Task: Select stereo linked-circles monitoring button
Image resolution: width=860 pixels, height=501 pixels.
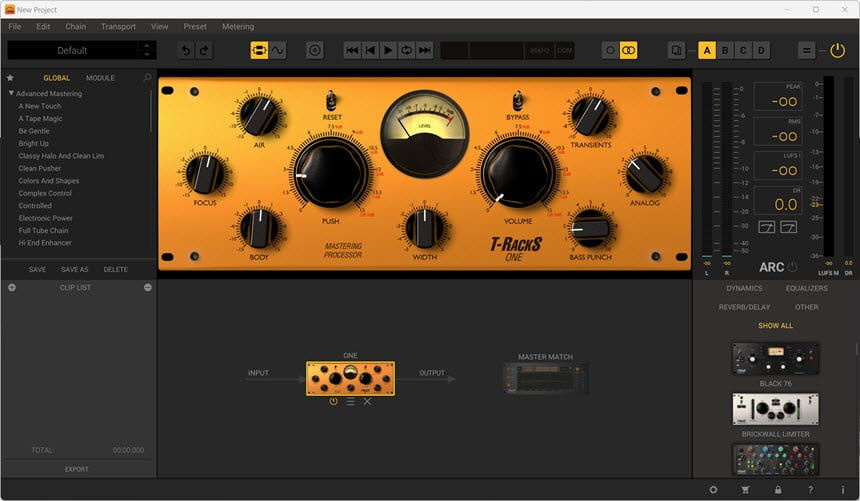Action: click(x=629, y=50)
